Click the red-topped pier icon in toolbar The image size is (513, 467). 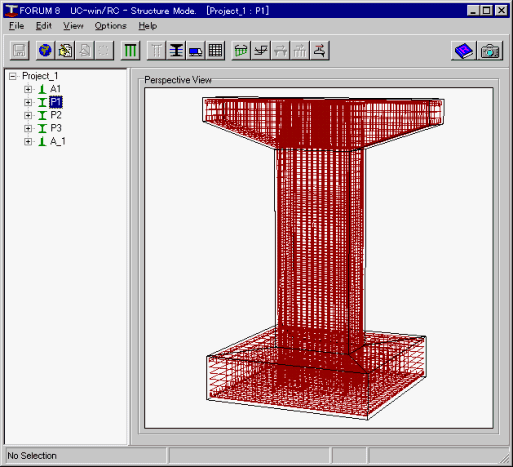[x=320, y=51]
